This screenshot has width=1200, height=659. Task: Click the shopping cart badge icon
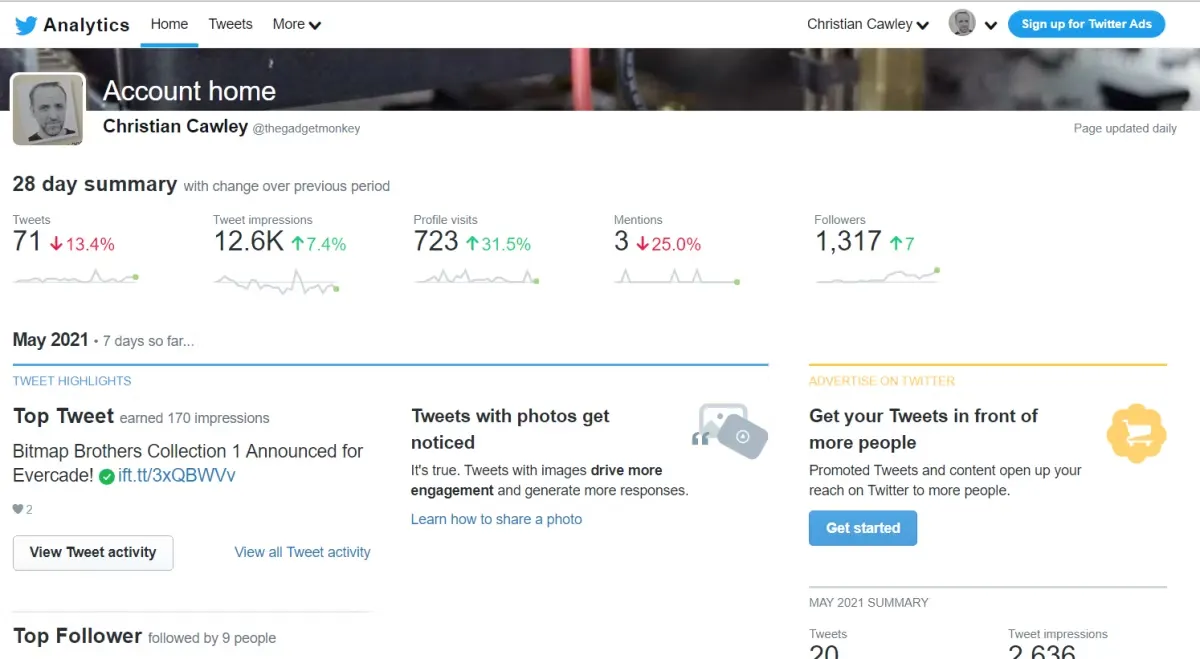(x=1137, y=433)
